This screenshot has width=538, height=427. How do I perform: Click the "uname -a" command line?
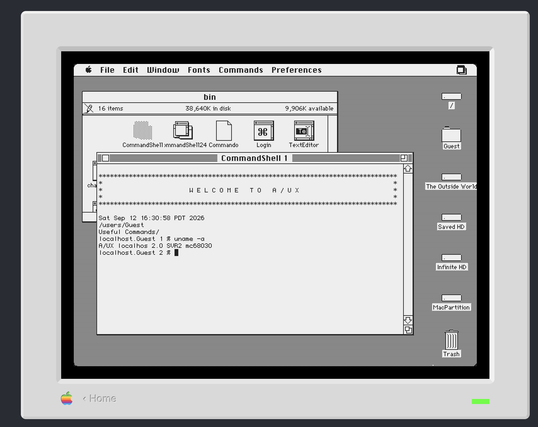189,239
